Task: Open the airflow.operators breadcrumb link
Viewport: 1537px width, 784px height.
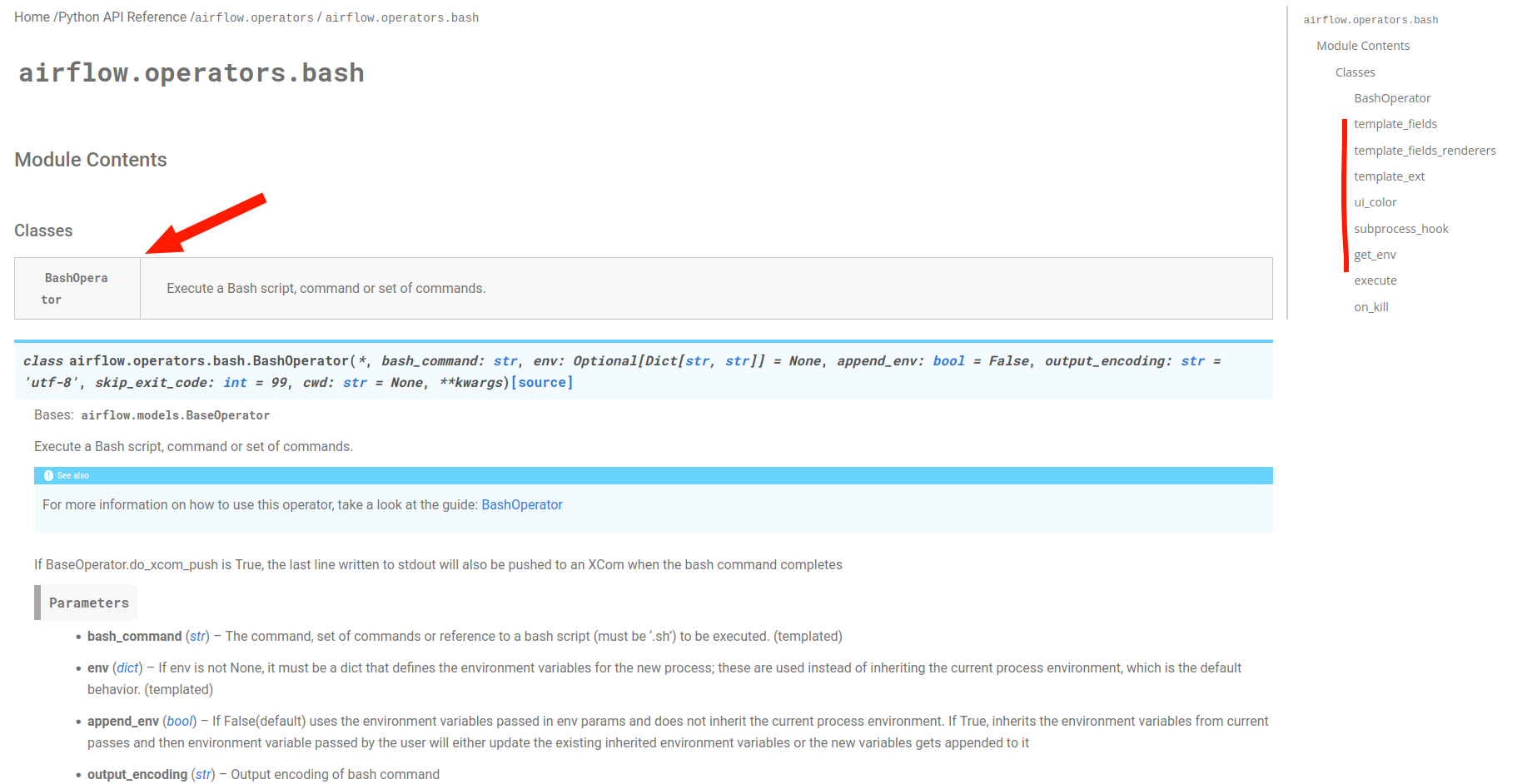Action: tap(255, 17)
